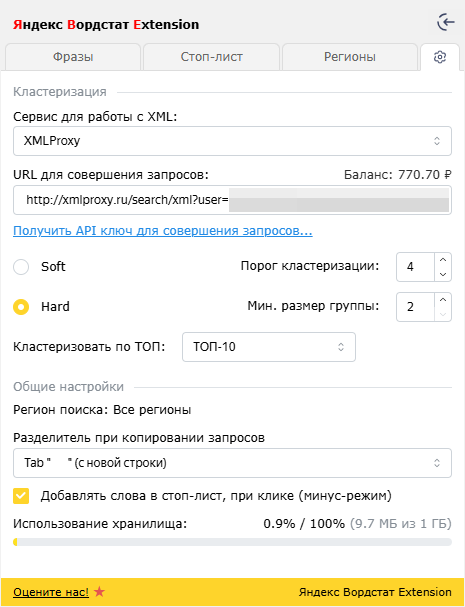
Task: Toggle the add words to stop-list checkbox
Action: click(21, 496)
